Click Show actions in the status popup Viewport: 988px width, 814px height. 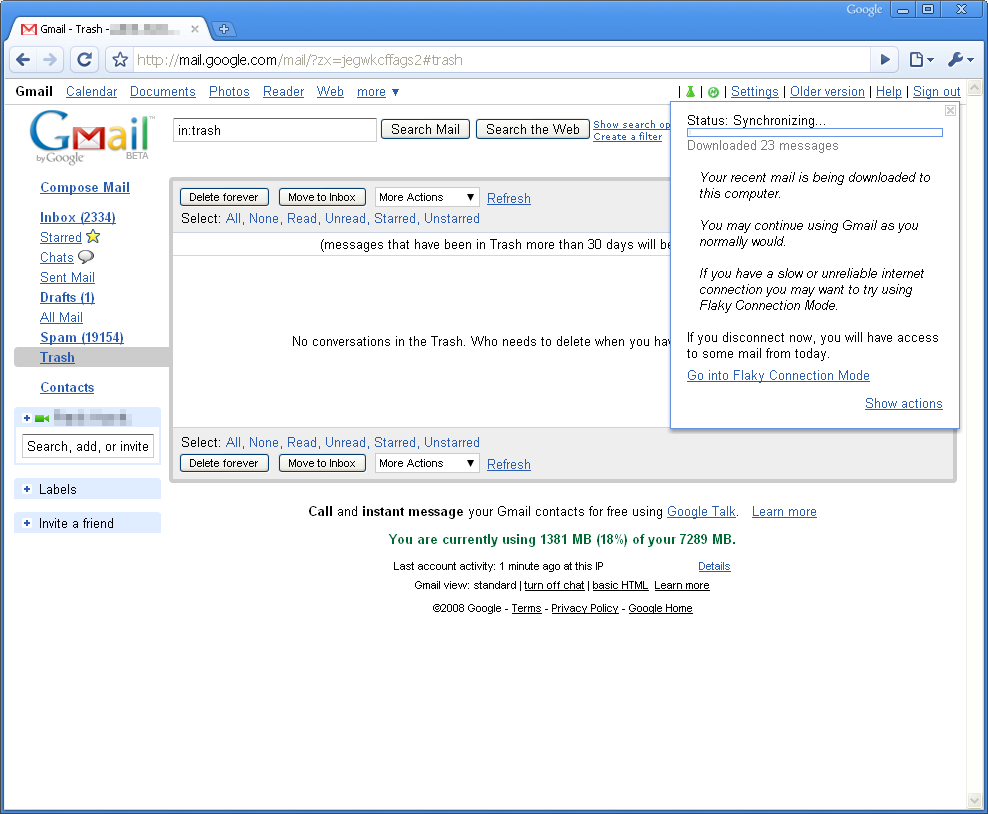tap(904, 403)
